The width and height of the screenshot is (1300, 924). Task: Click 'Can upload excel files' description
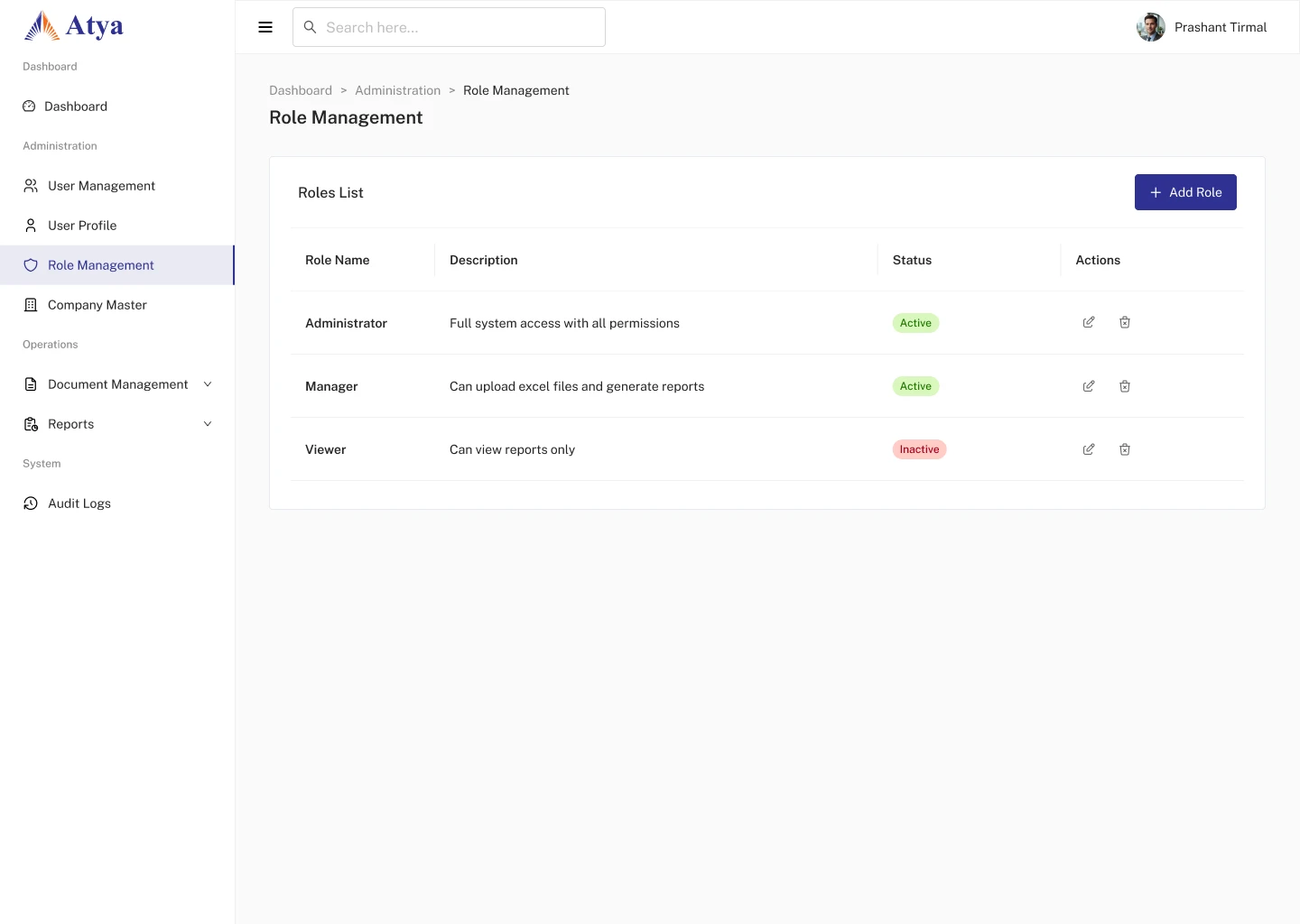point(577,386)
